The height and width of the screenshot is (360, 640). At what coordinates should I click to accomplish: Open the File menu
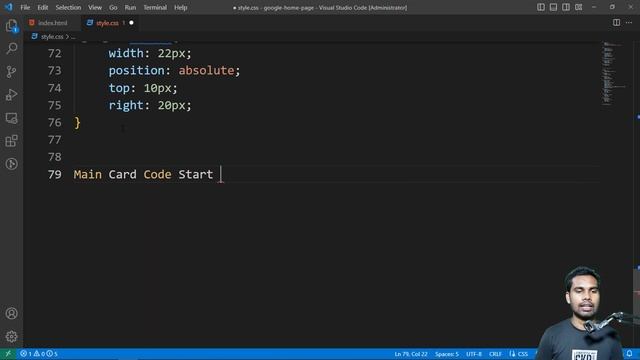tap(25, 7)
